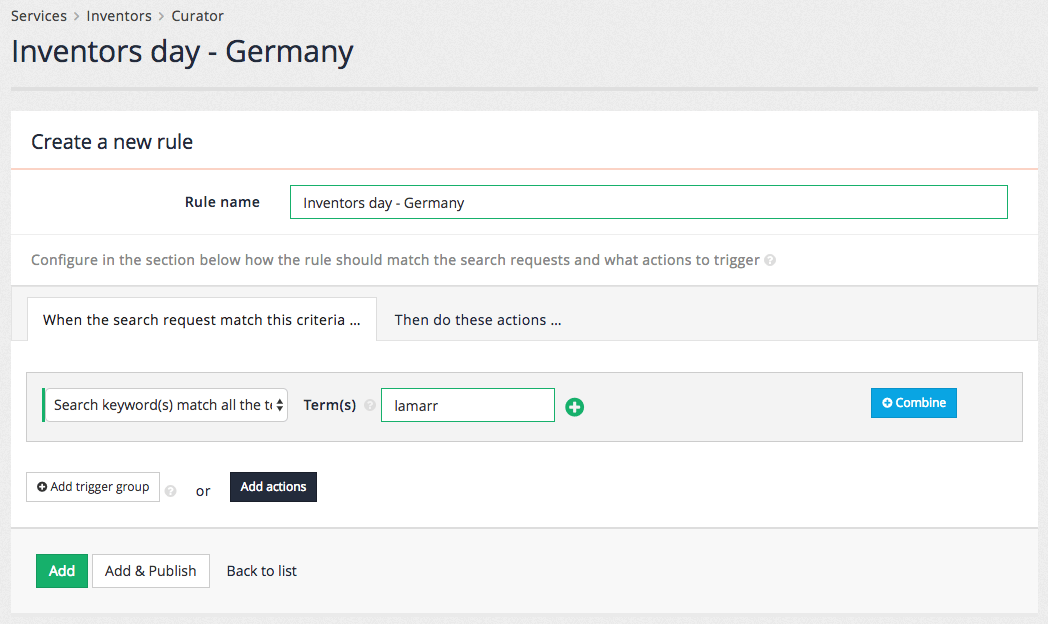Click the plus icon inside the Combine button
Screen dimensions: 1048x624
887,402
